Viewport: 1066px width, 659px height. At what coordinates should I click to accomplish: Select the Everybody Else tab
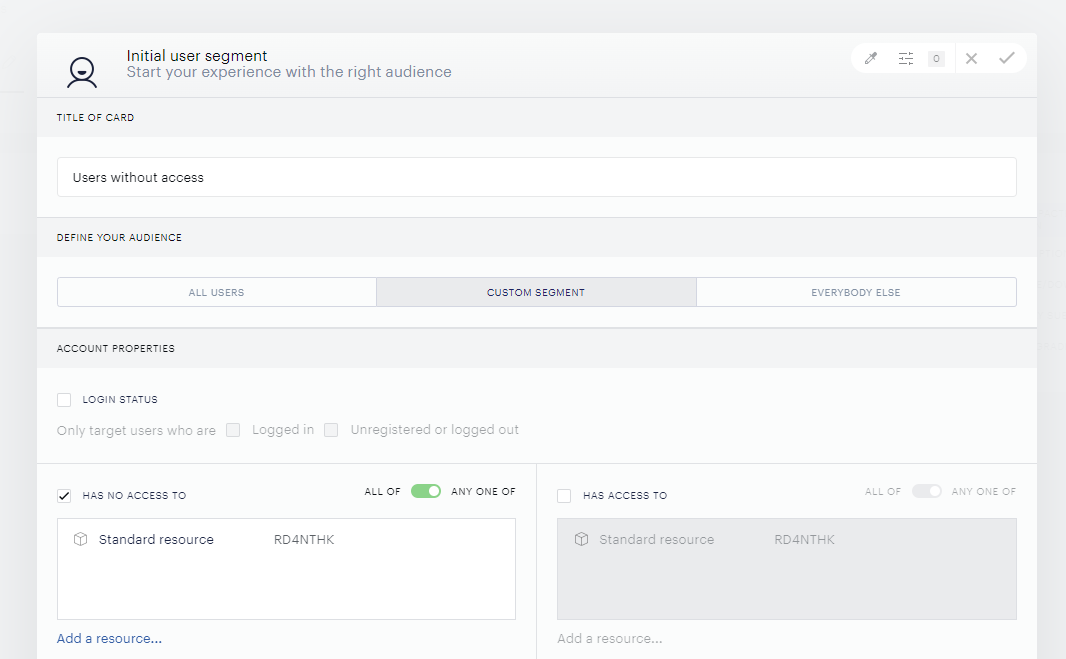tap(856, 292)
